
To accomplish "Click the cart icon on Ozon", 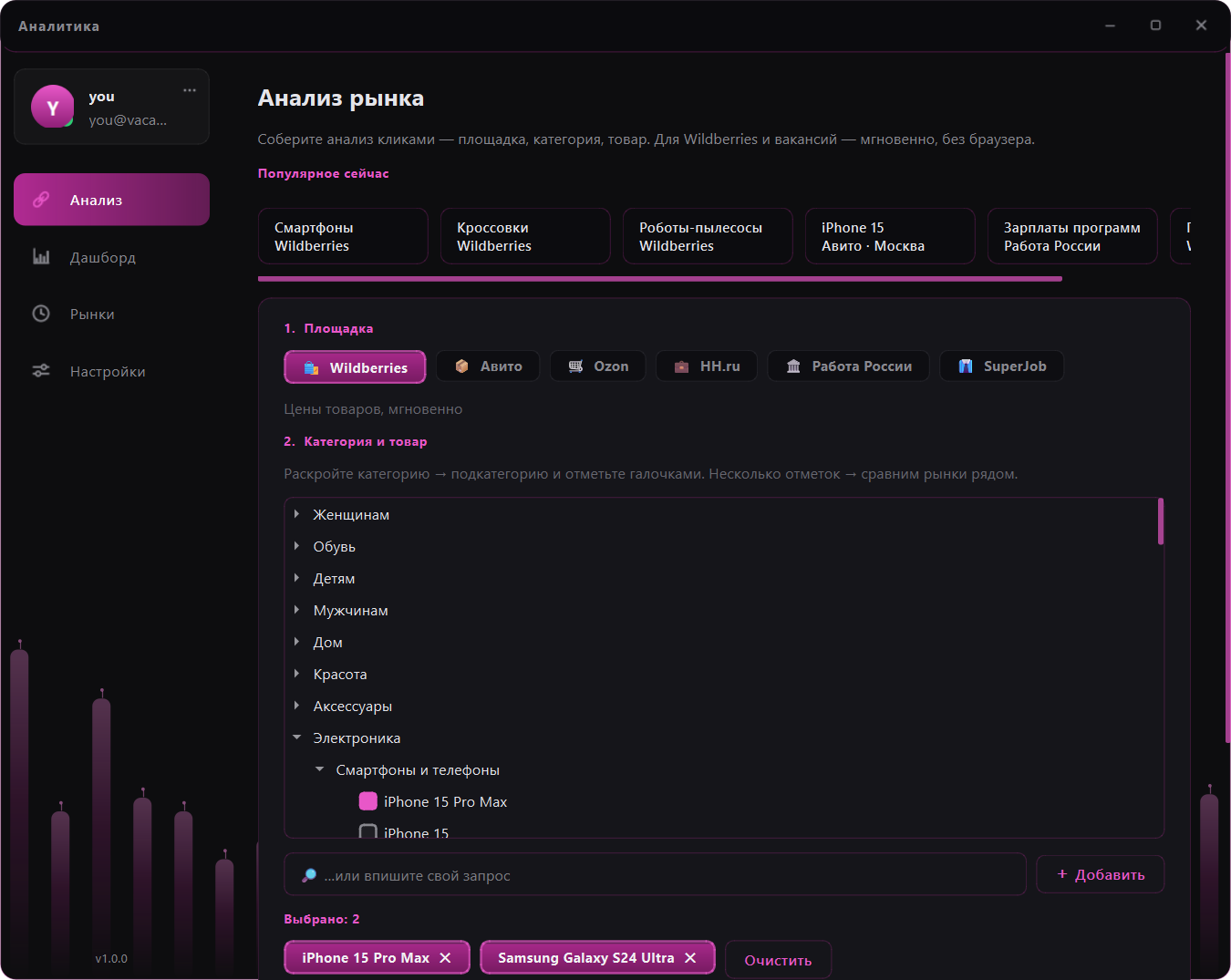I will 575,366.
